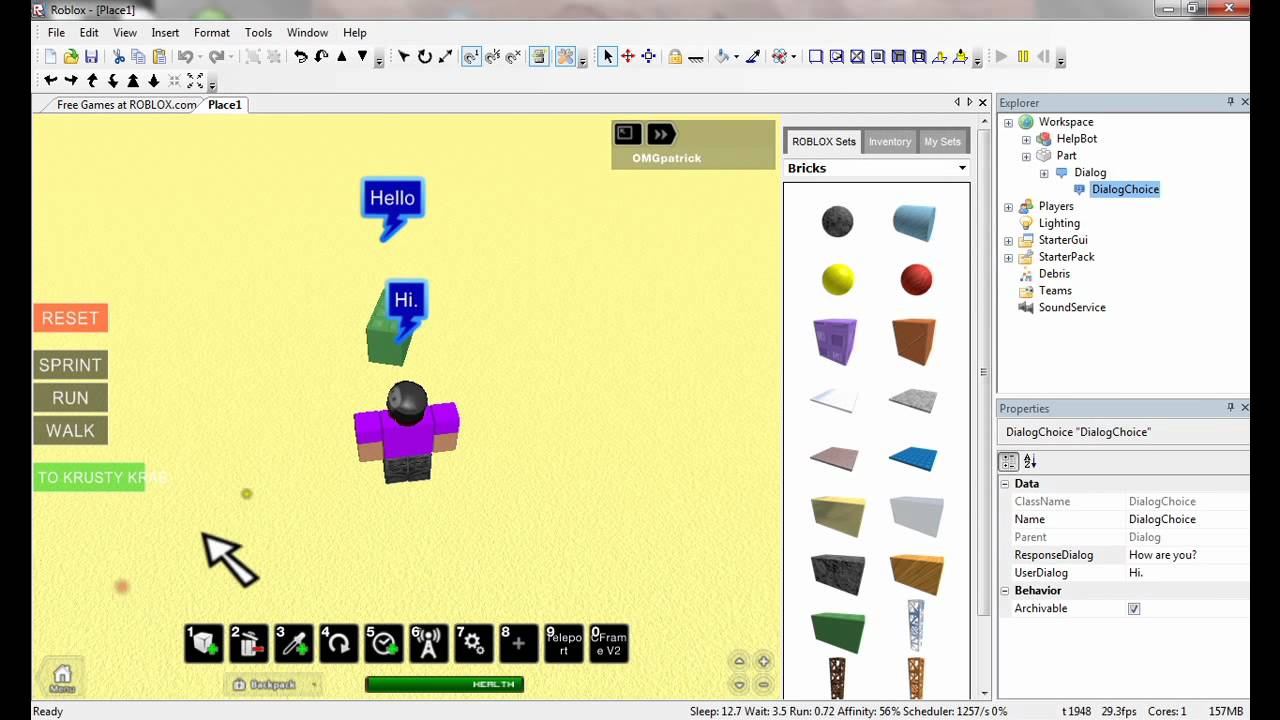
Task: Switch to Free Games at ROBLOX.com tab
Action: point(126,105)
